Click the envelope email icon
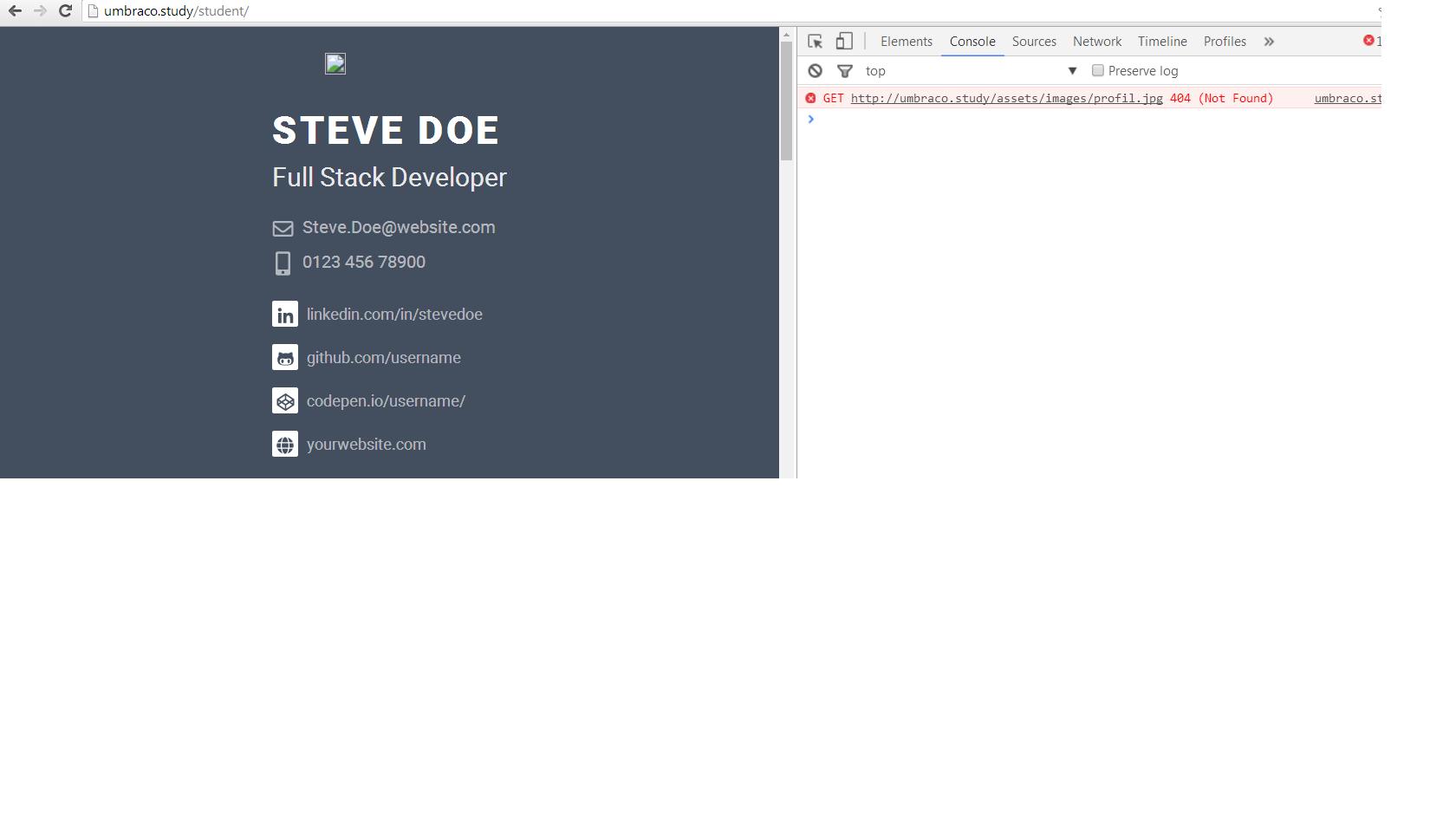Screen dimensions: 1456x819 283,229
